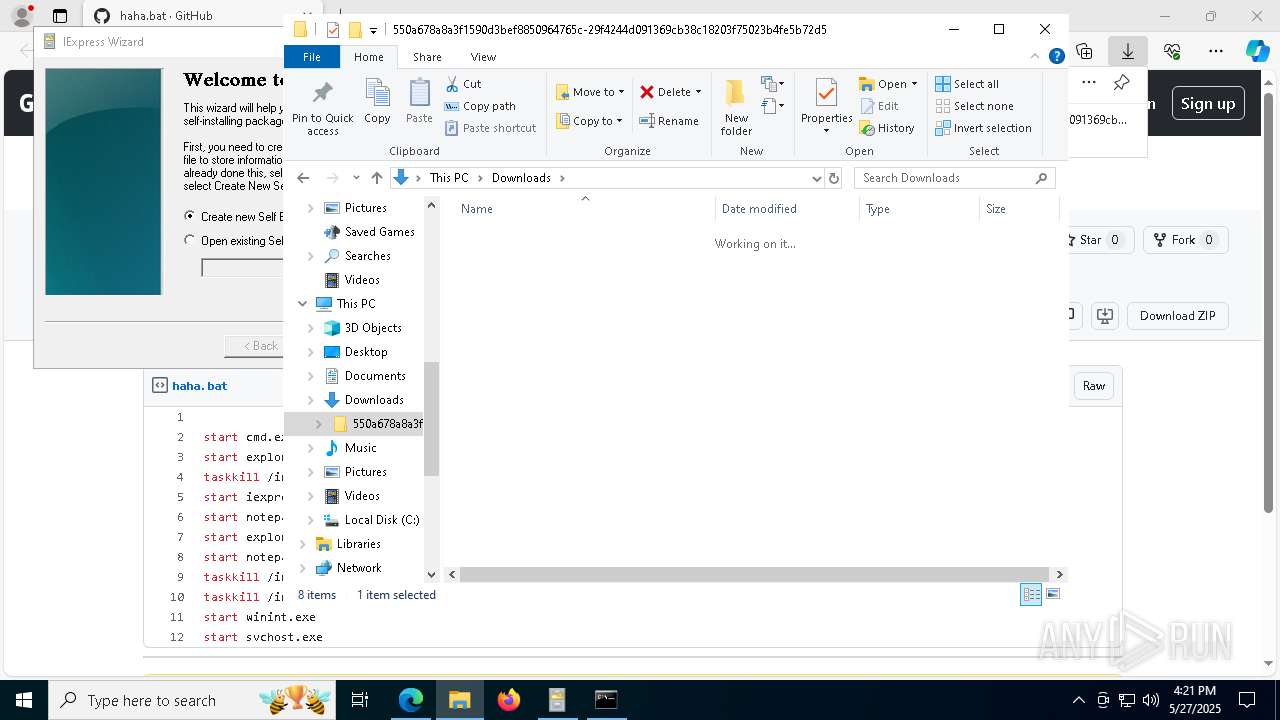Screen dimensions: 1280x720
Task: Open Task View on taskbar
Action: click(360, 700)
